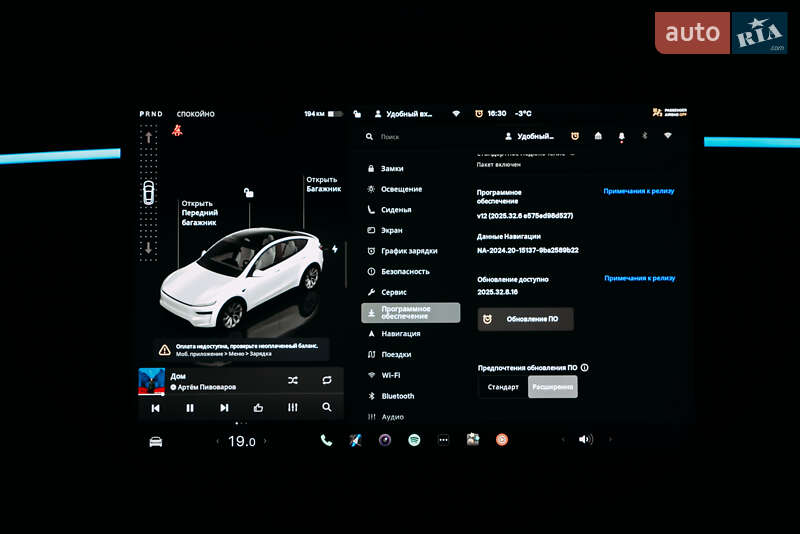The width and height of the screenshot is (800, 534).
Task: Open notifications via bell icon
Action: pos(621,136)
